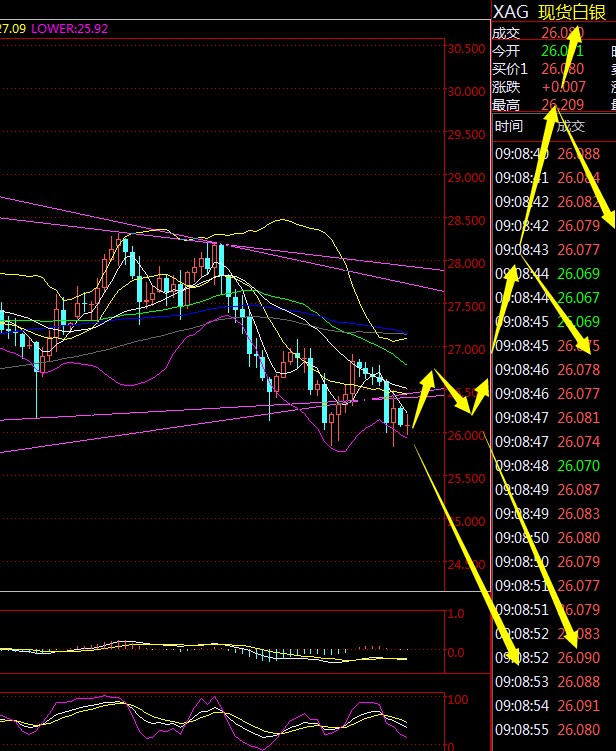This screenshot has height=751, width=616.
Task: Click the tick price 26.081 at 09:08:47
Action: (x=579, y=418)
